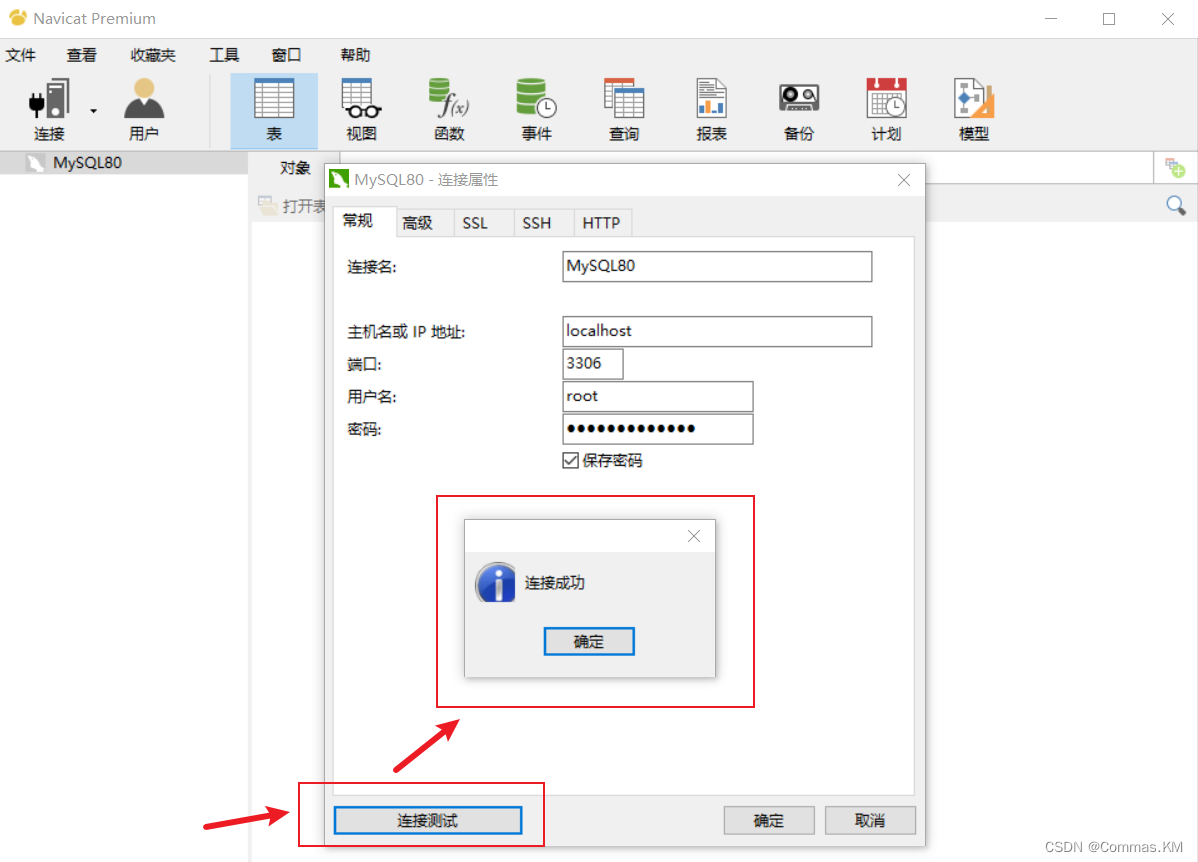Click the host field containing localhost
The width and height of the screenshot is (1198, 862).
(x=717, y=332)
